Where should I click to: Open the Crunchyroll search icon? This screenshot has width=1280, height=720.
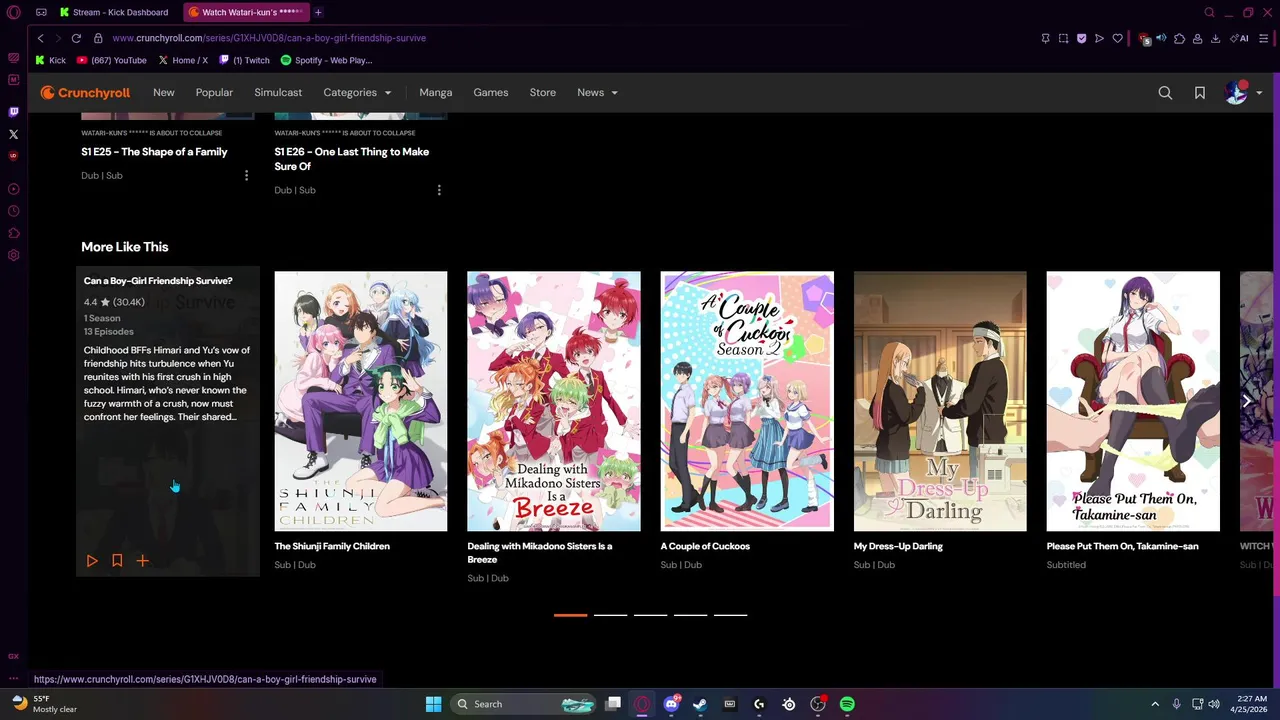[1165, 92]
